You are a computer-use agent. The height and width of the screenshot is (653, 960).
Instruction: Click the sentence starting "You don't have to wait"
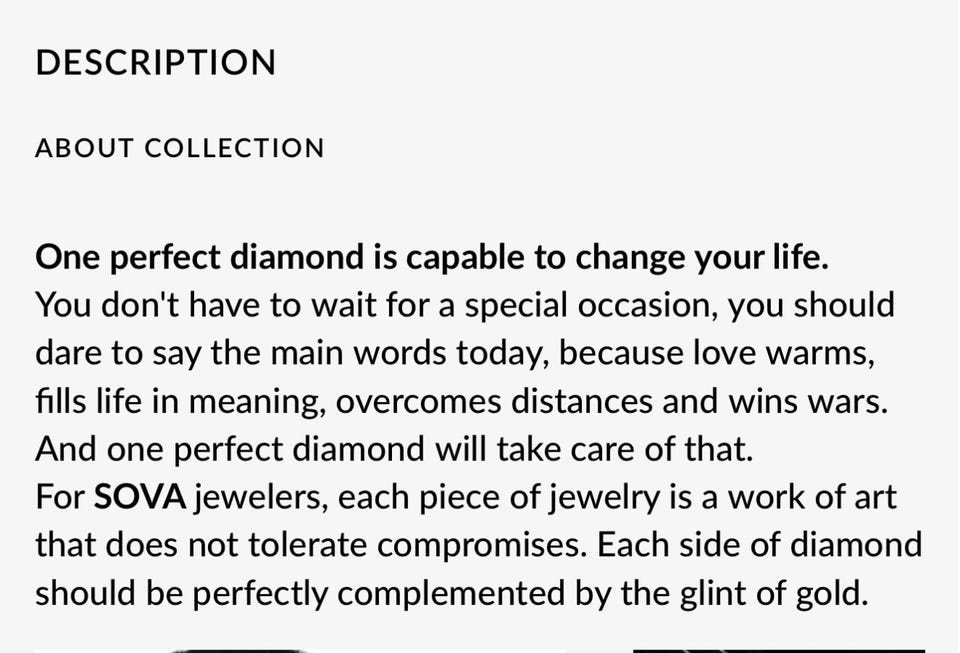[x=465, y=353]
